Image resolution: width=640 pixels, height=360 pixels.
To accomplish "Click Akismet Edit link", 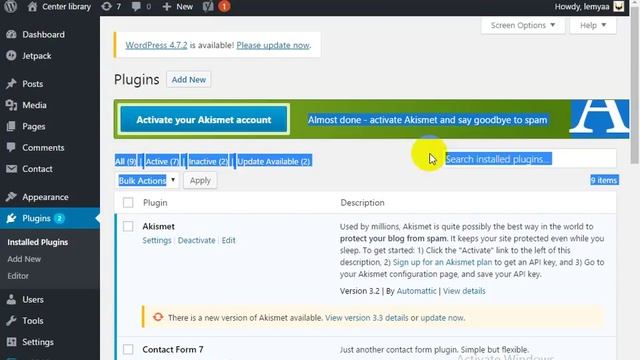I will 229,240.
